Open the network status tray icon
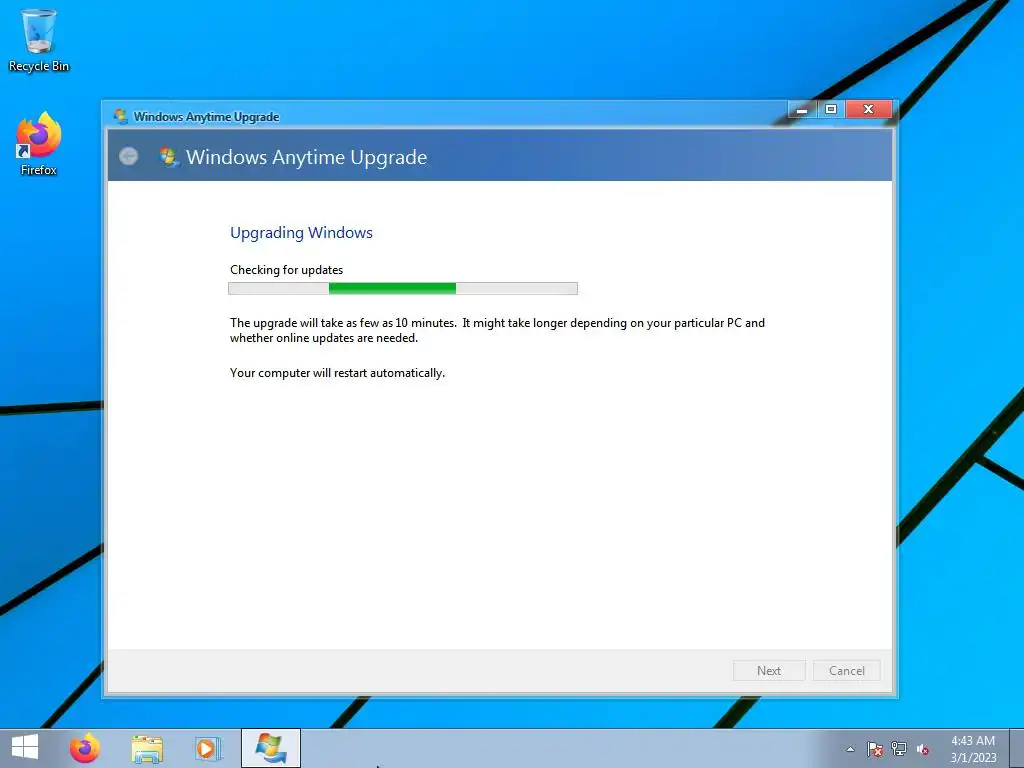This screenshot has height=768, width=1024. [899, 749]
